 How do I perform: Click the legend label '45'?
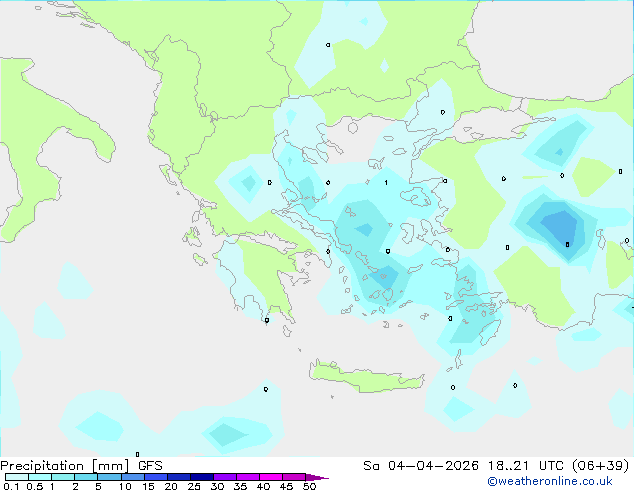pos(286,486)
